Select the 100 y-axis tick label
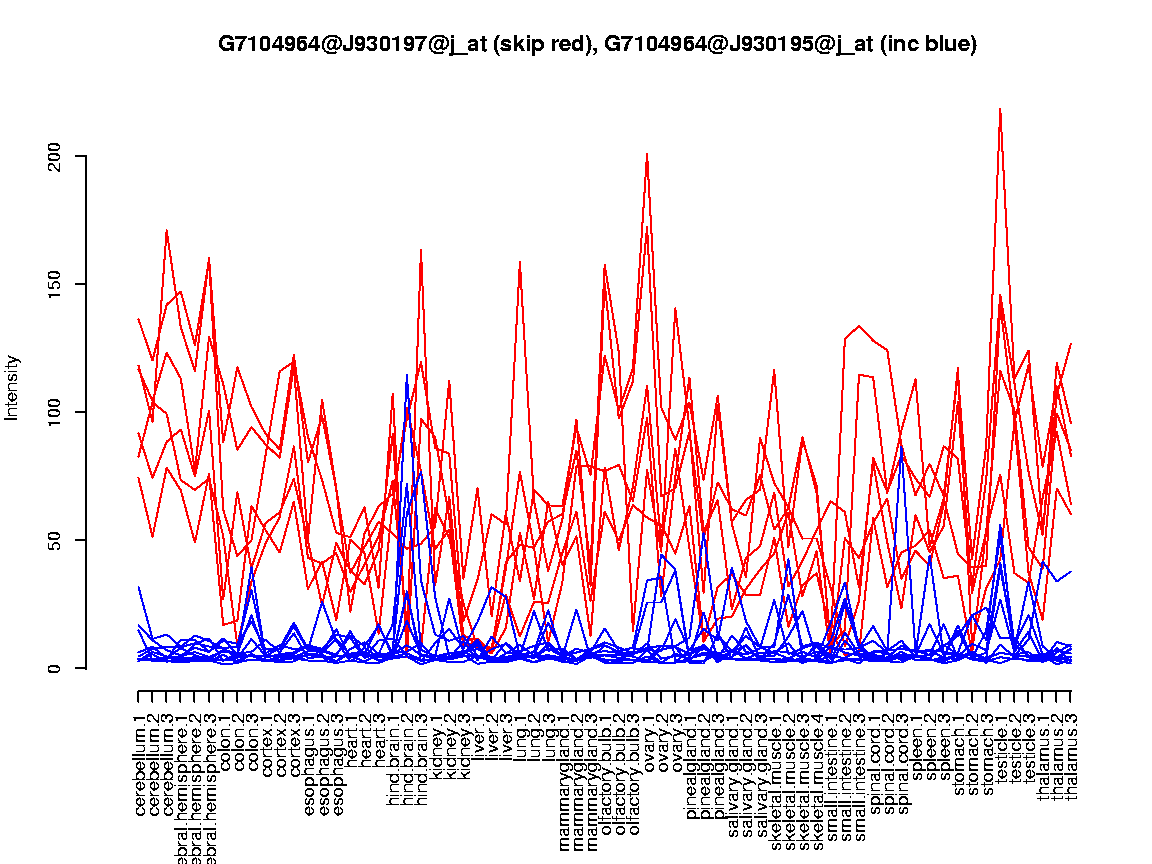 (x=58, y=412)
